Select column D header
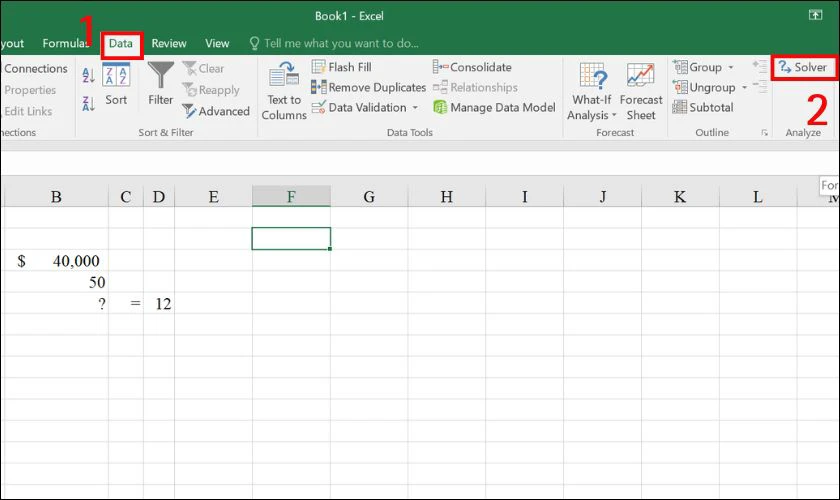The height and width of the screenshot is (500, 840). (159, 197)
